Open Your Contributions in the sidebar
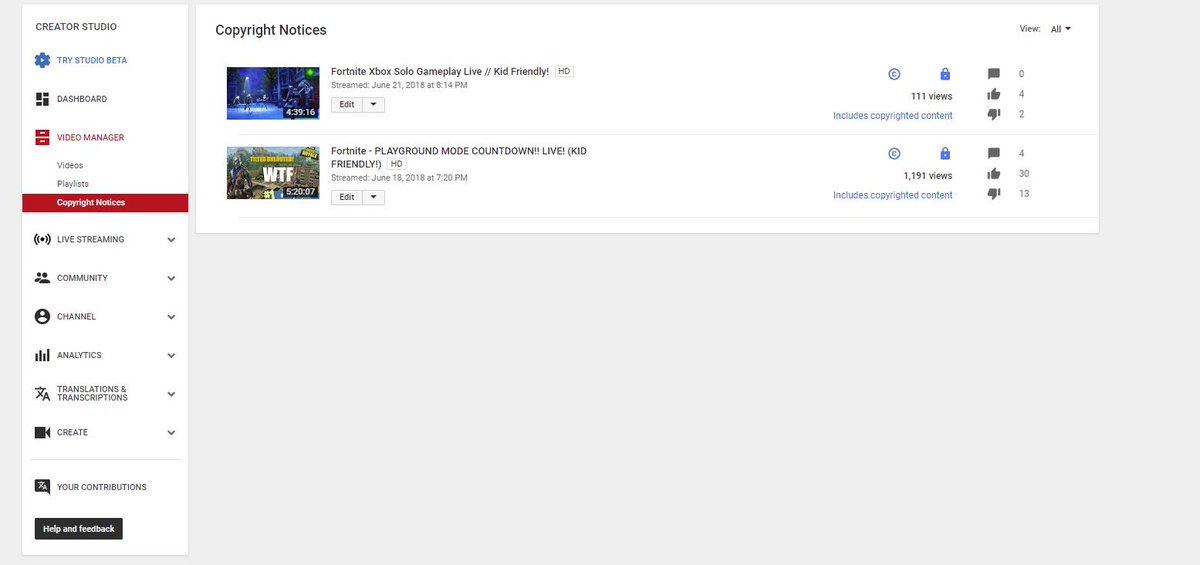1200x565 pixels. [x=102, y=487]
